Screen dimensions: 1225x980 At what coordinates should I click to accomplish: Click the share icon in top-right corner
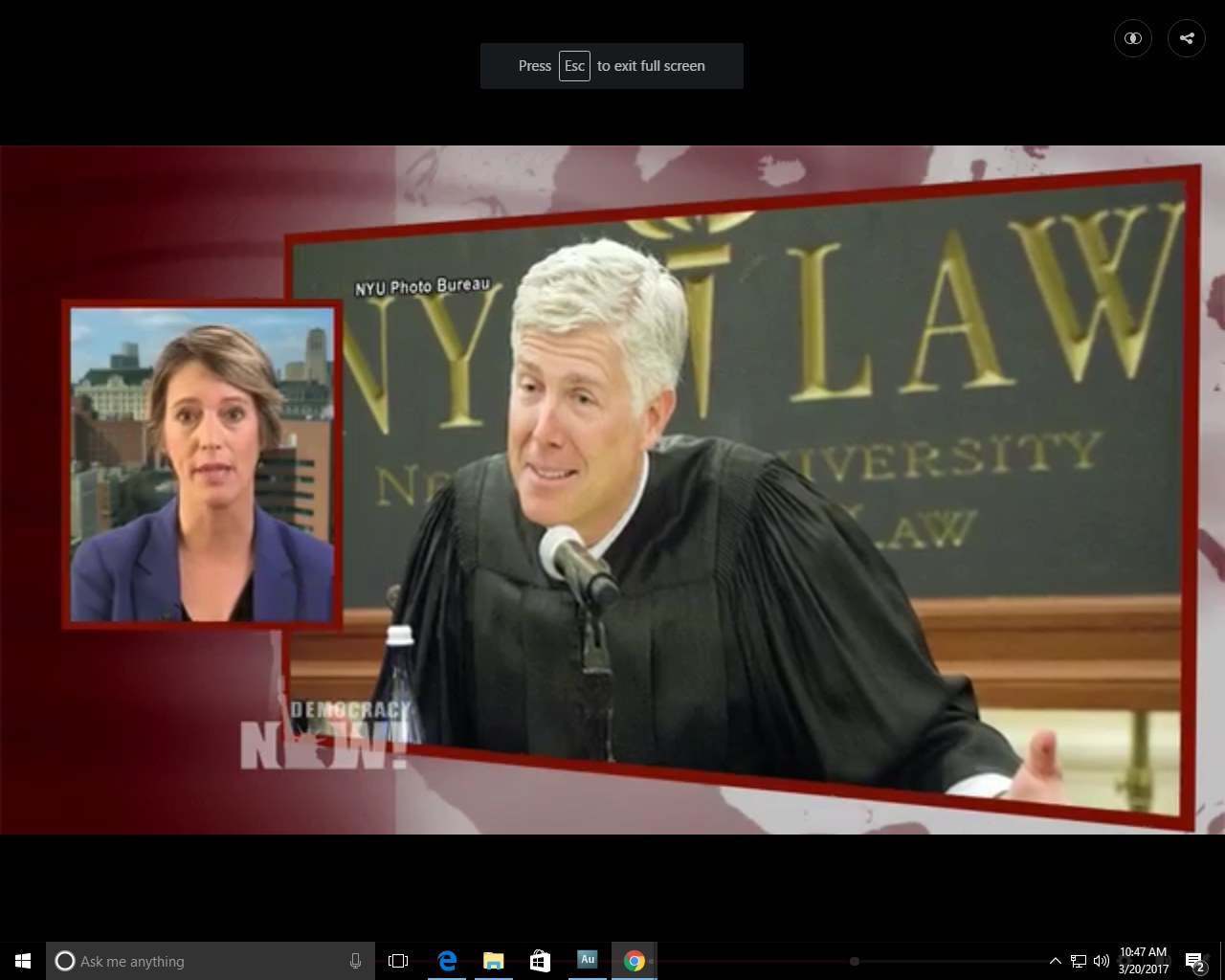pos(1186,38)
